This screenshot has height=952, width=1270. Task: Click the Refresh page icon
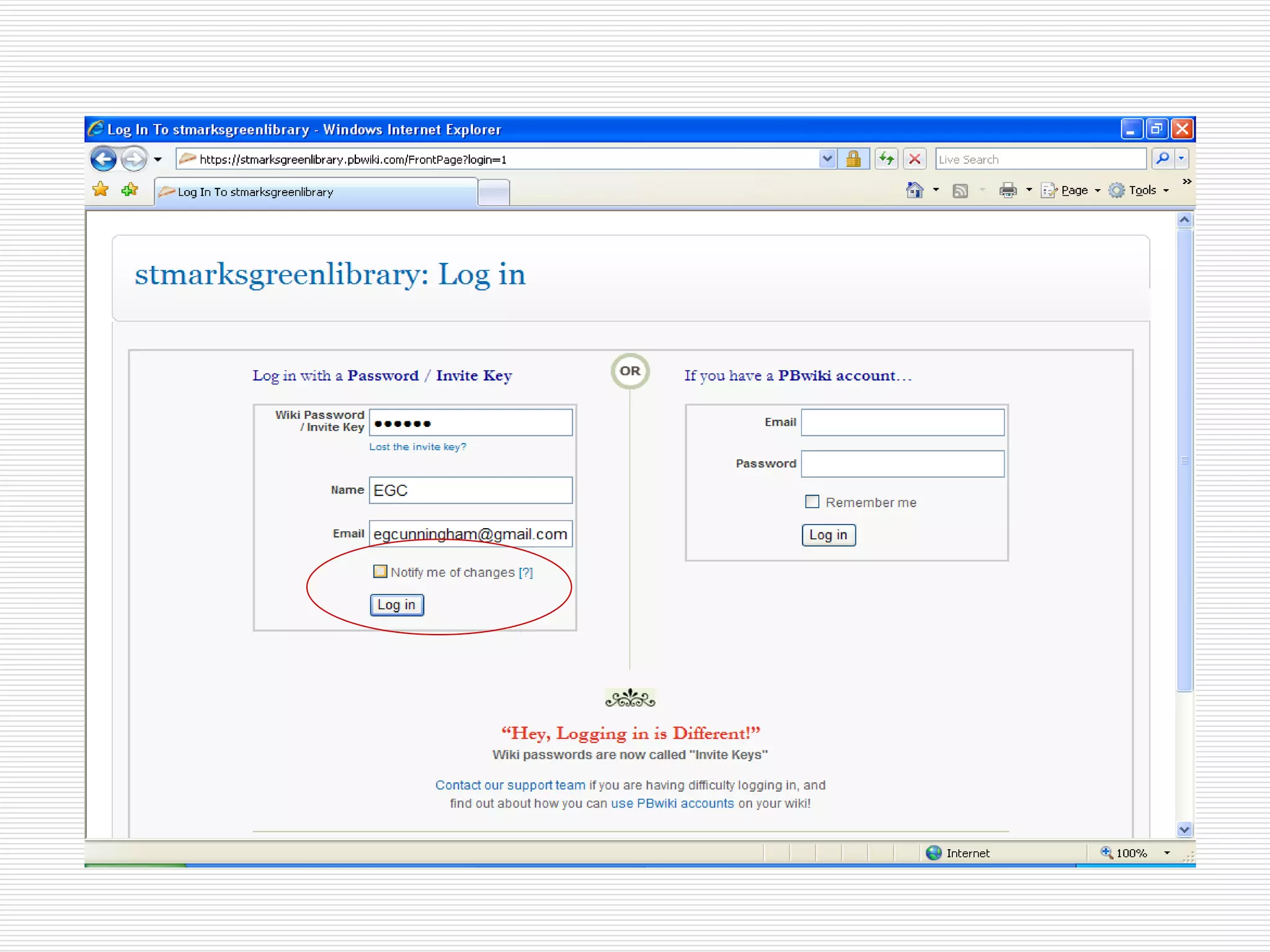(x=887, y=159)
